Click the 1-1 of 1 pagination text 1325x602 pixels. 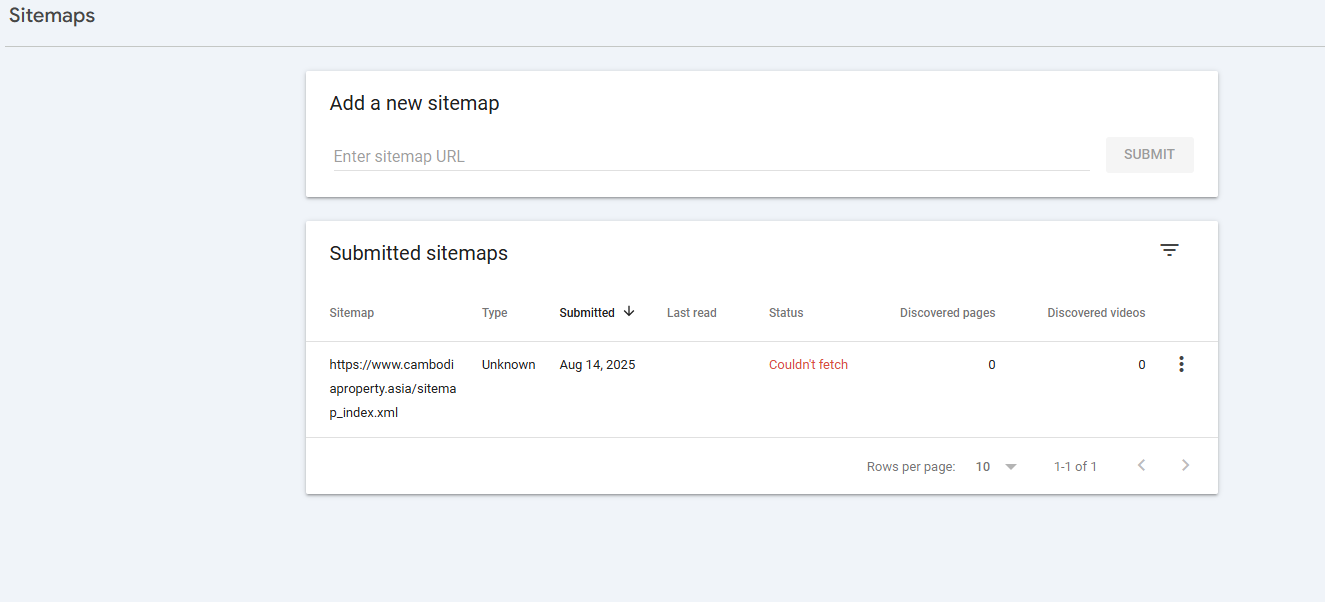pyautogui.click(x=1075, y=466)
